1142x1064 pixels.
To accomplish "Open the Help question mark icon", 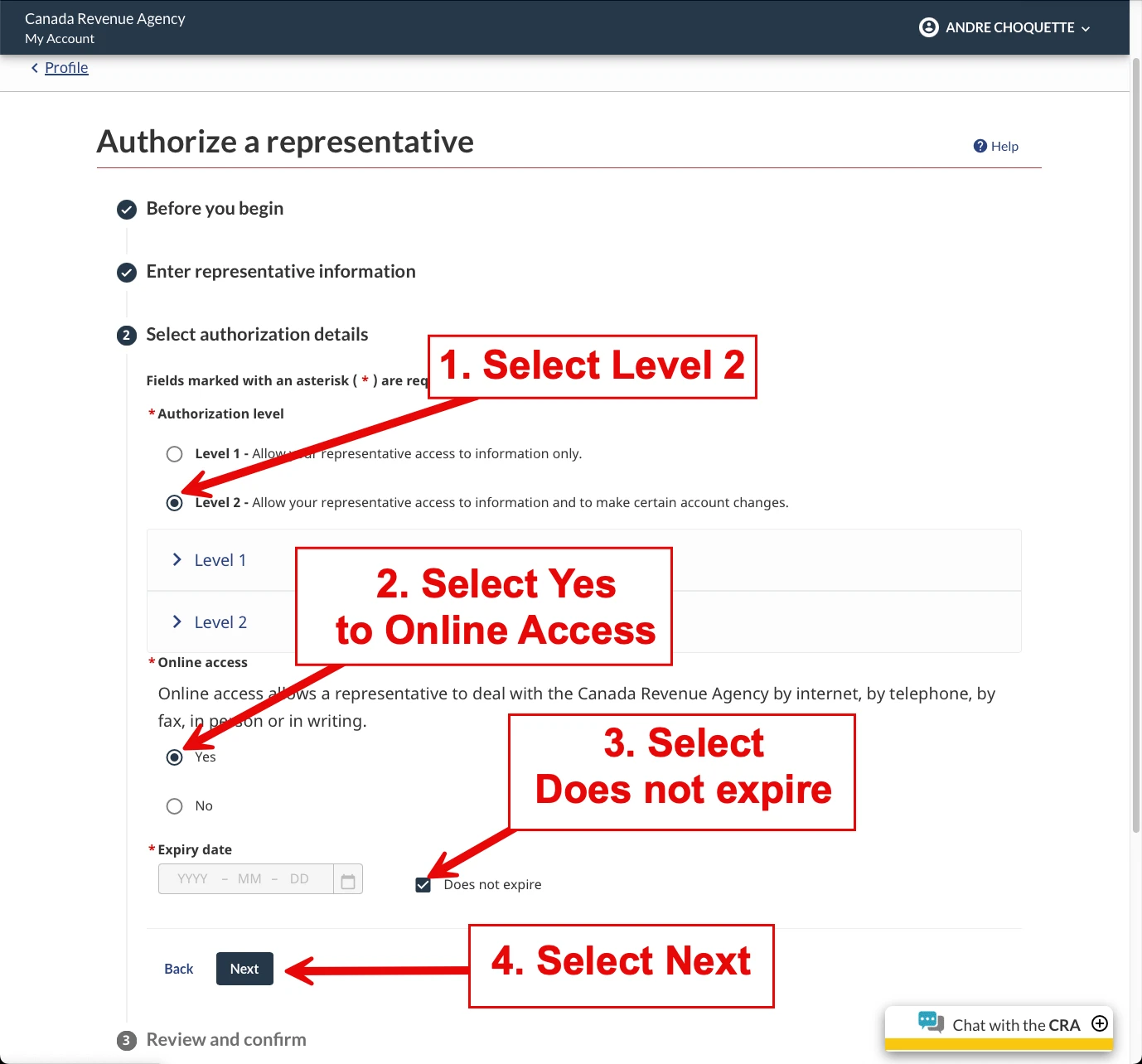I will [x=980, y=146].
